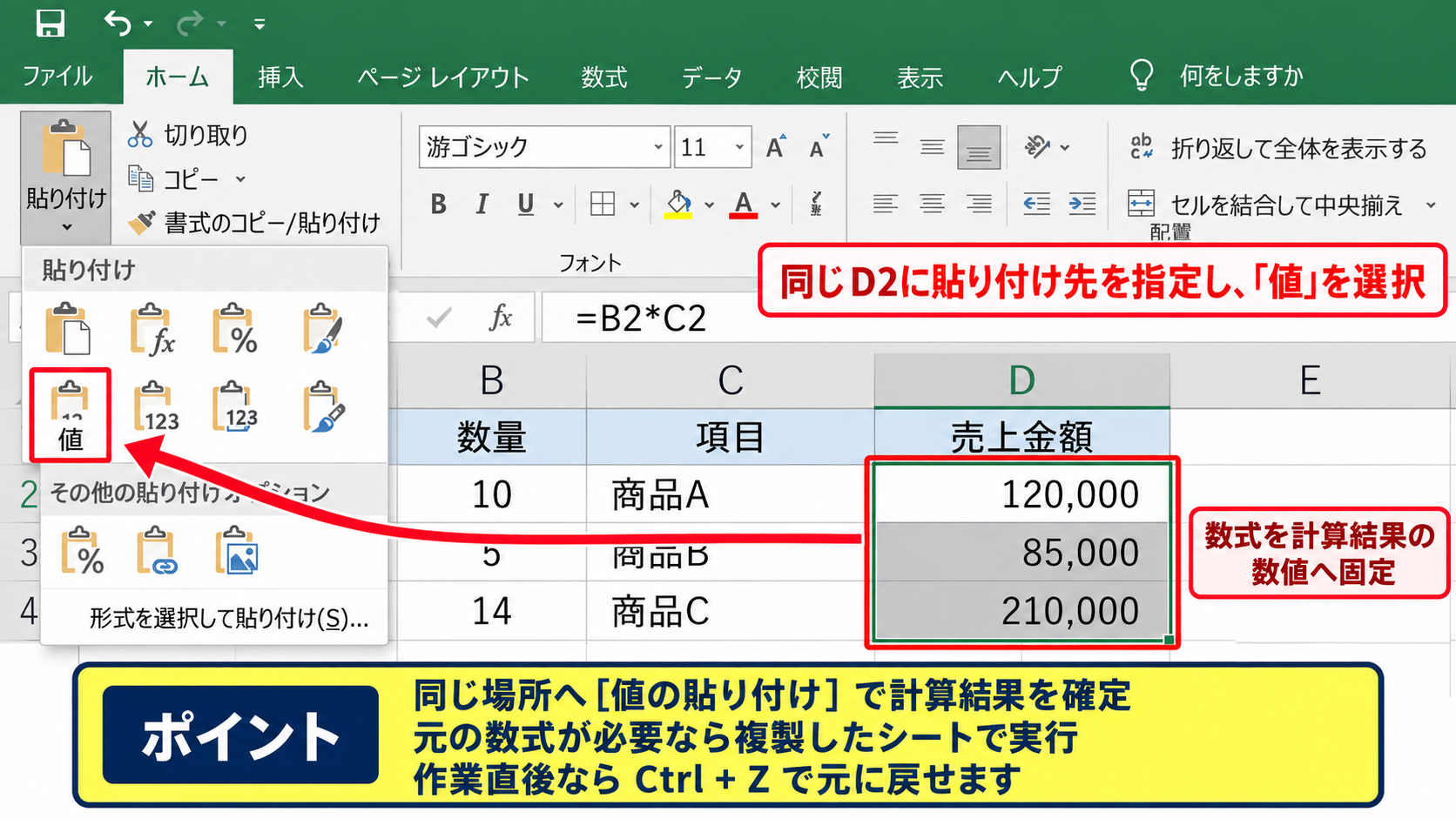Image resolution: width=1456 pixels, height=819 pixels.
Task: Toggle Underline formatting
Action: click(x=525, y=205)
